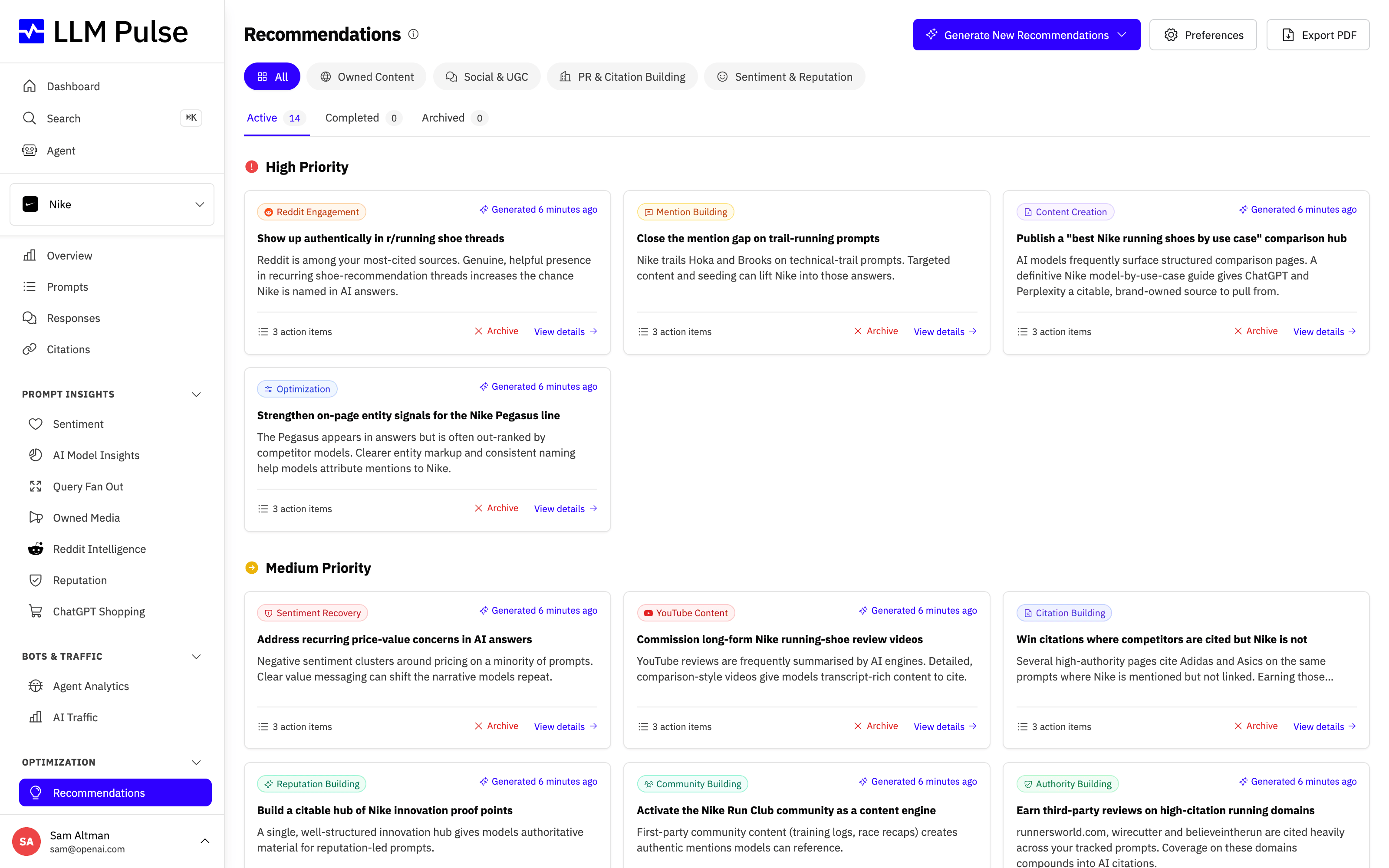Open 'Activate the Nike Run Club community' title
The width and height of the screenshot is (1389, 868).
(x=786, y=810)
